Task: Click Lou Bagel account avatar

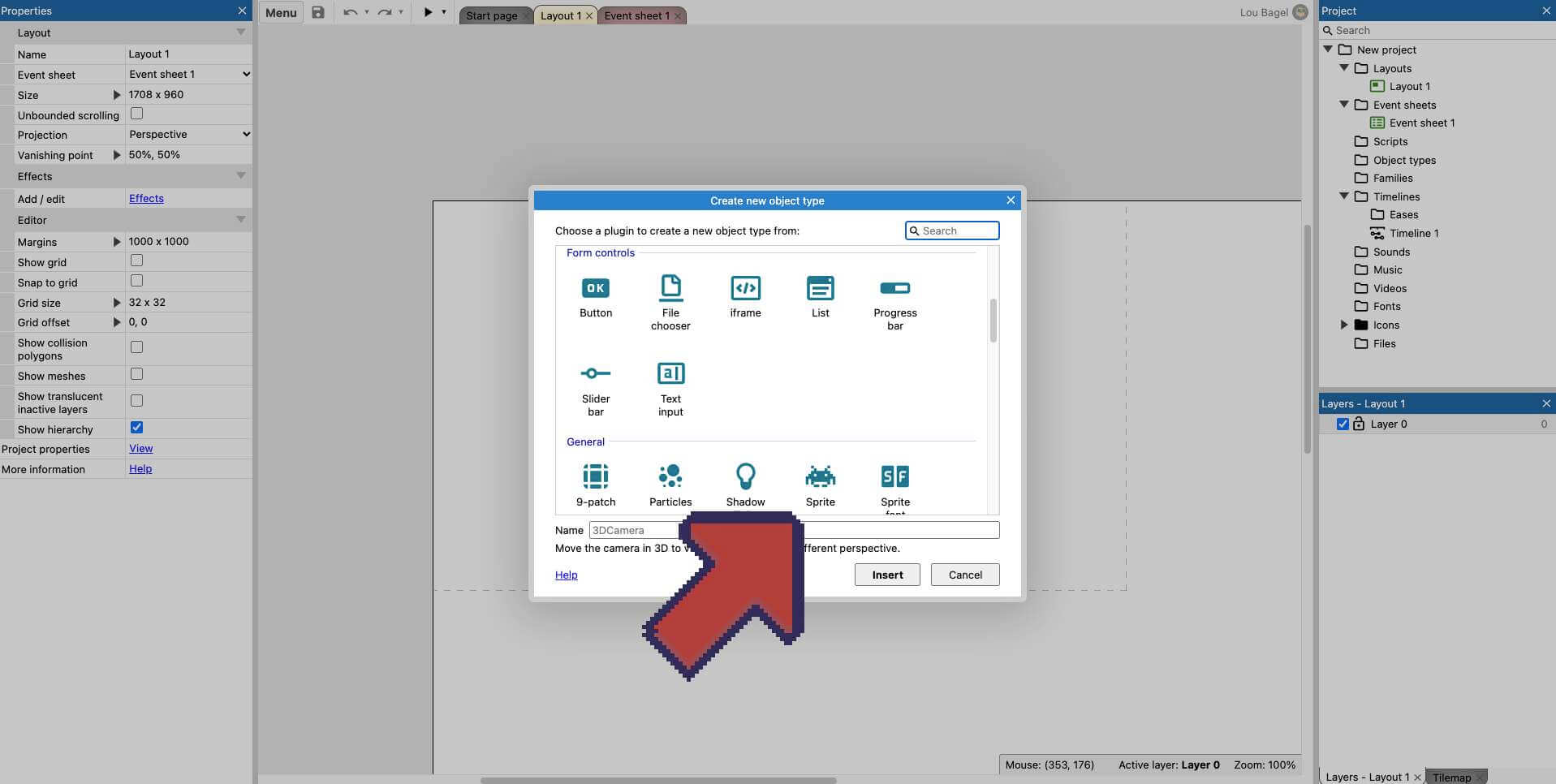Action: click(x=1300, y=12)
